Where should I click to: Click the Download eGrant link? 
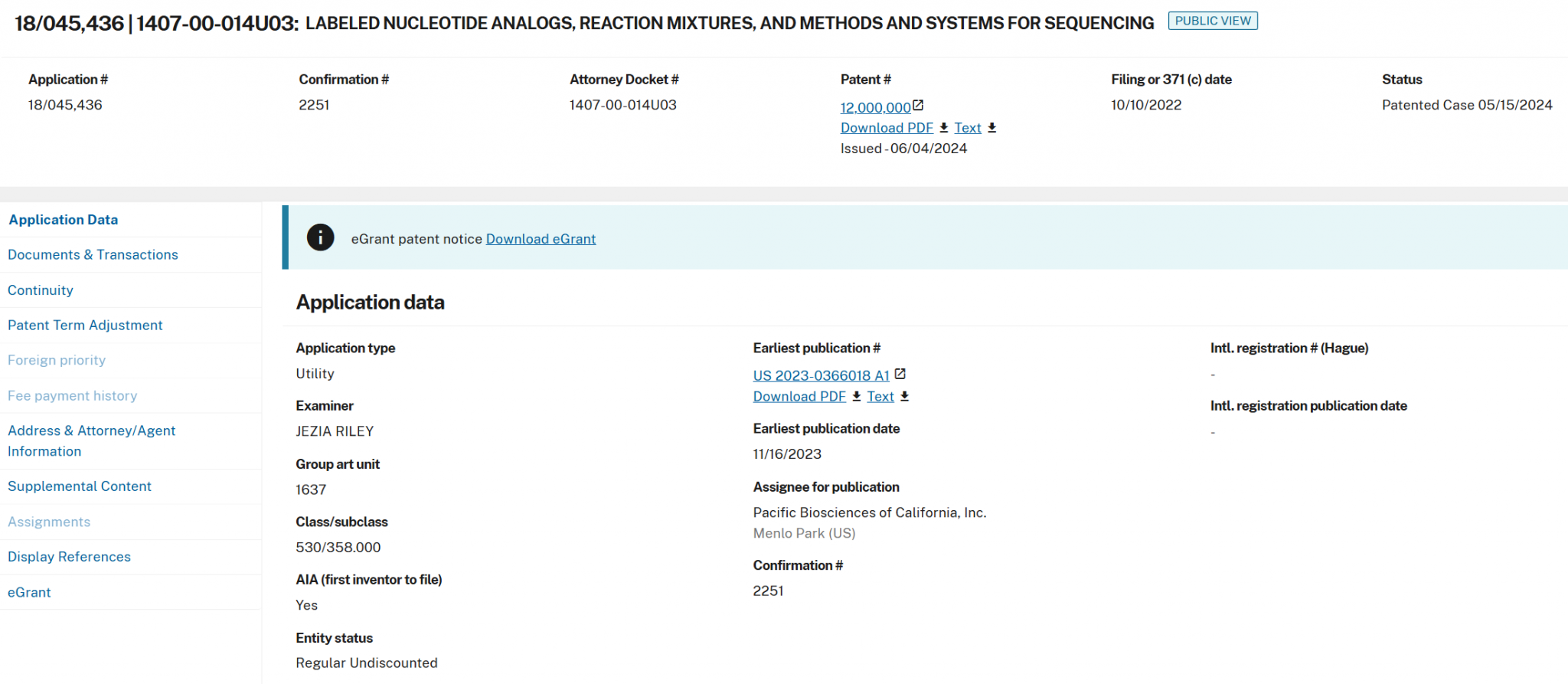point(541,239)
